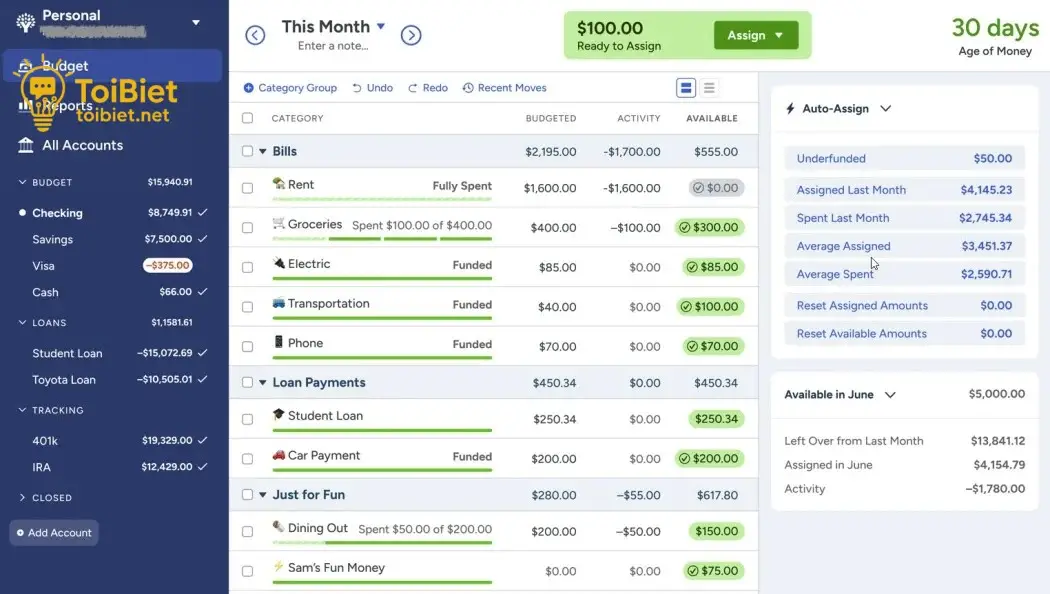Collapse the Auto-Assign panel chevron
1050x594 pixels.
(x=885, y=108)
